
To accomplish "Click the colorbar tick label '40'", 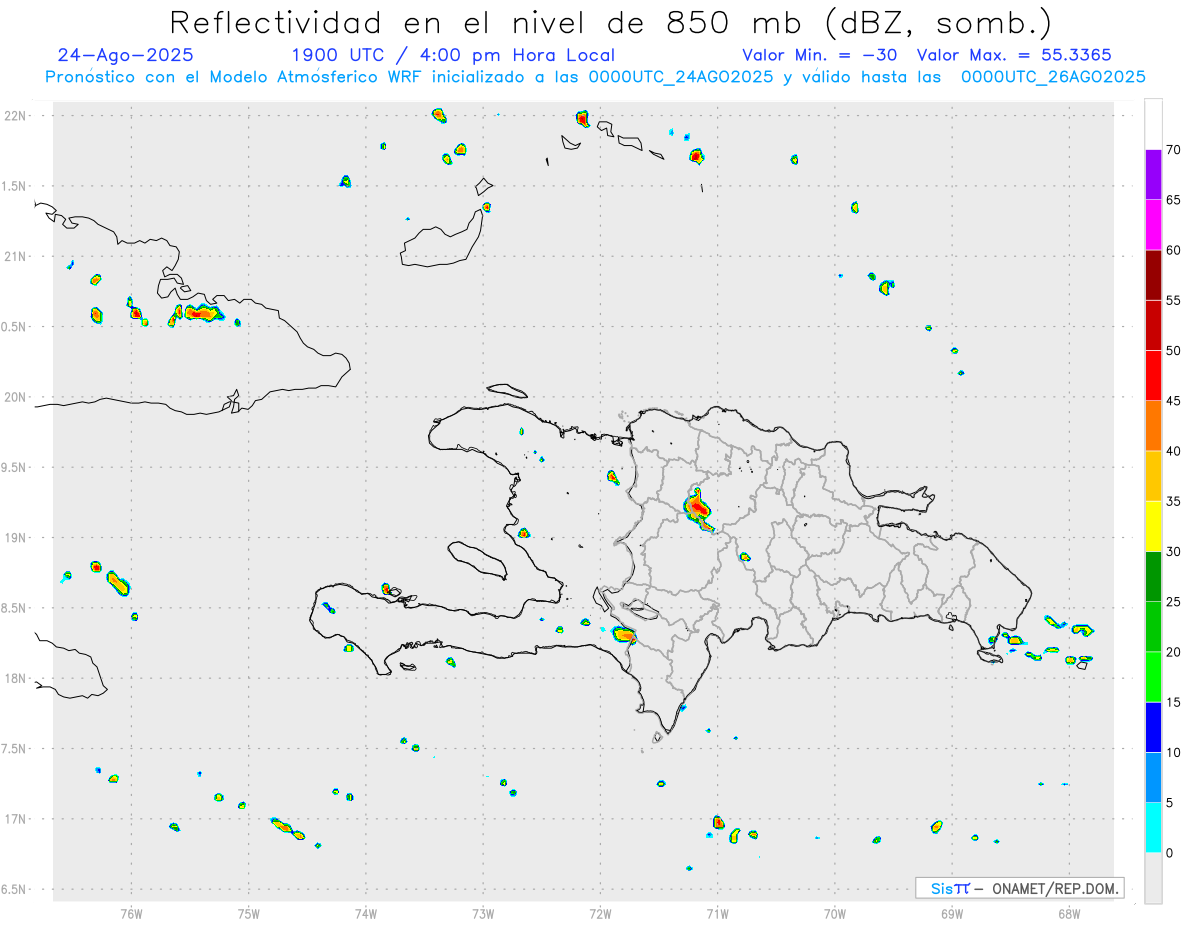I will 1173,451.
